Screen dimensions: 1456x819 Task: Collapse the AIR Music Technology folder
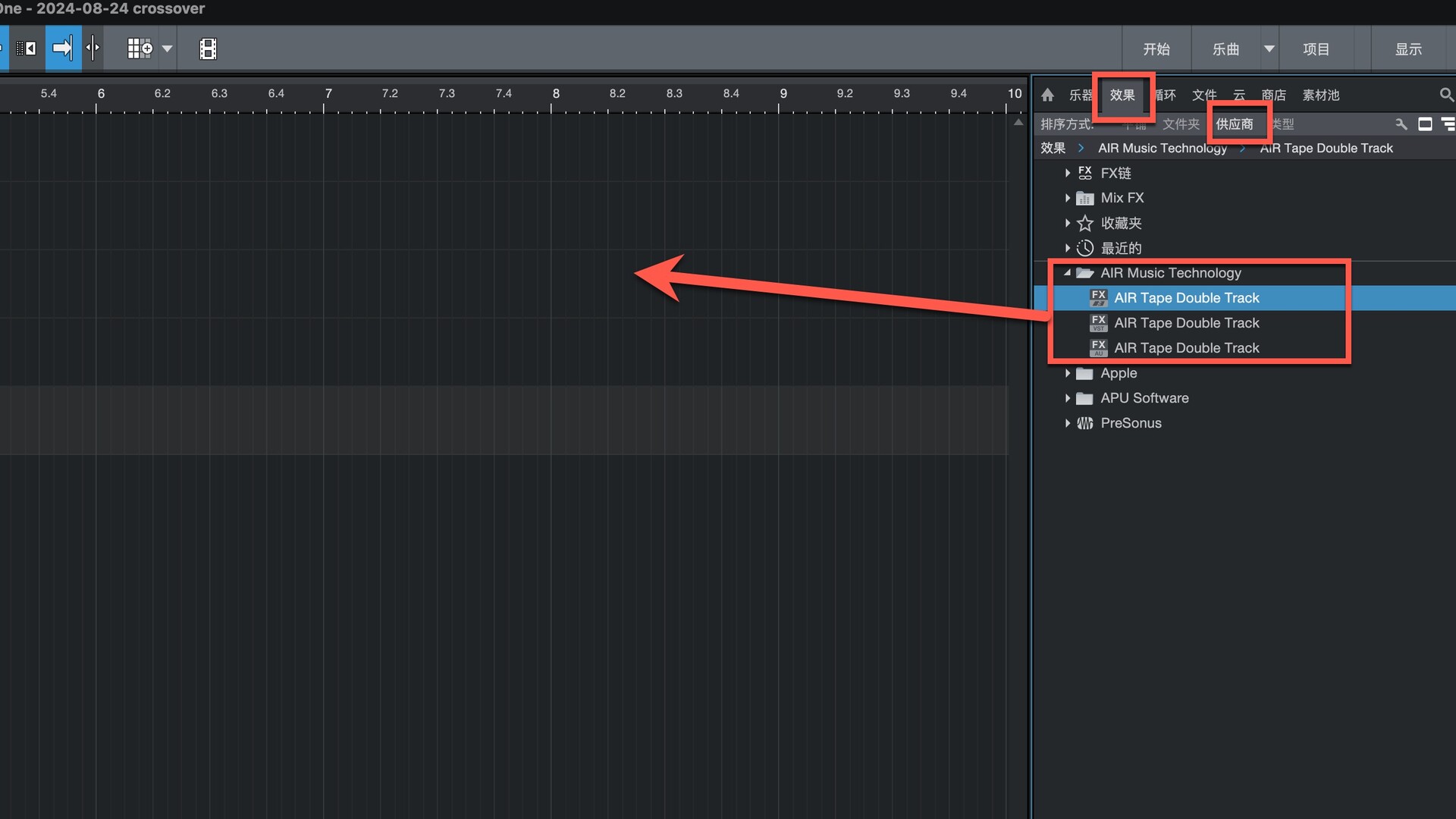pos(1067,273)
